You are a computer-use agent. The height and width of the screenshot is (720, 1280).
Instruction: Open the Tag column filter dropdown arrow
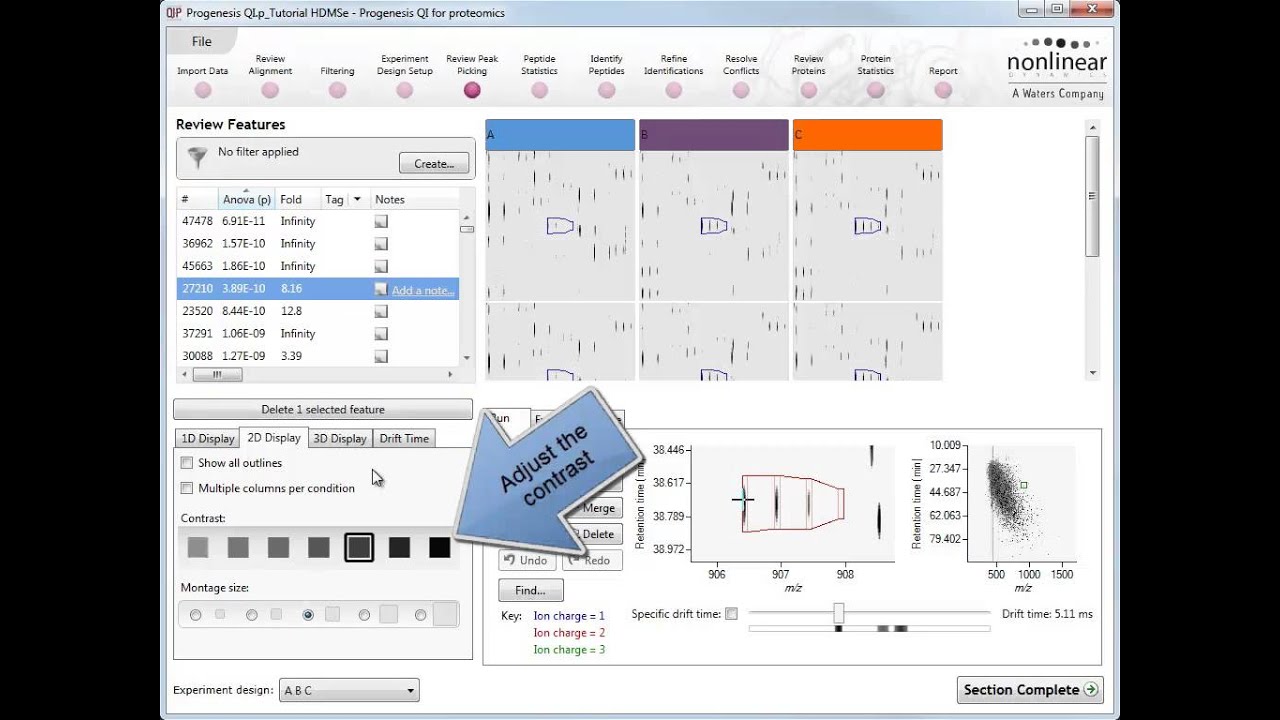(x=357, y=200)
